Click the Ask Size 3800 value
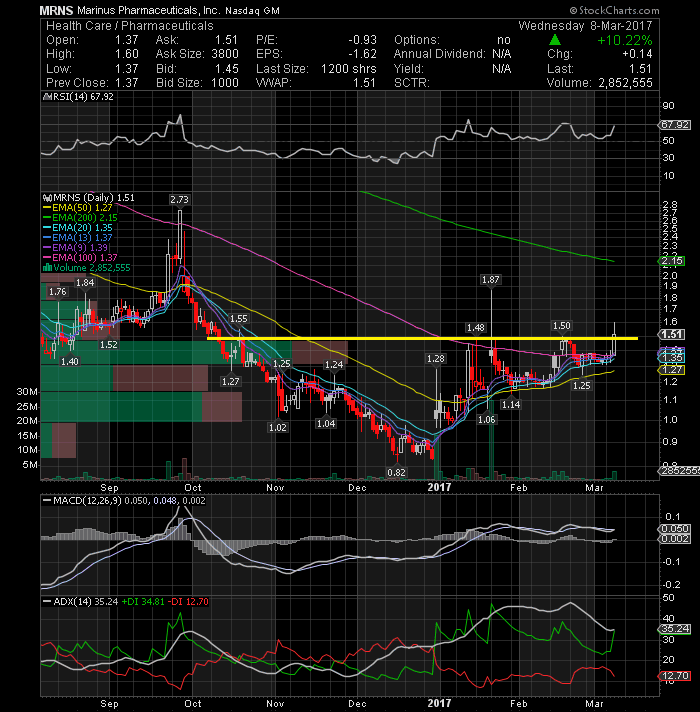 coord(225,54)
